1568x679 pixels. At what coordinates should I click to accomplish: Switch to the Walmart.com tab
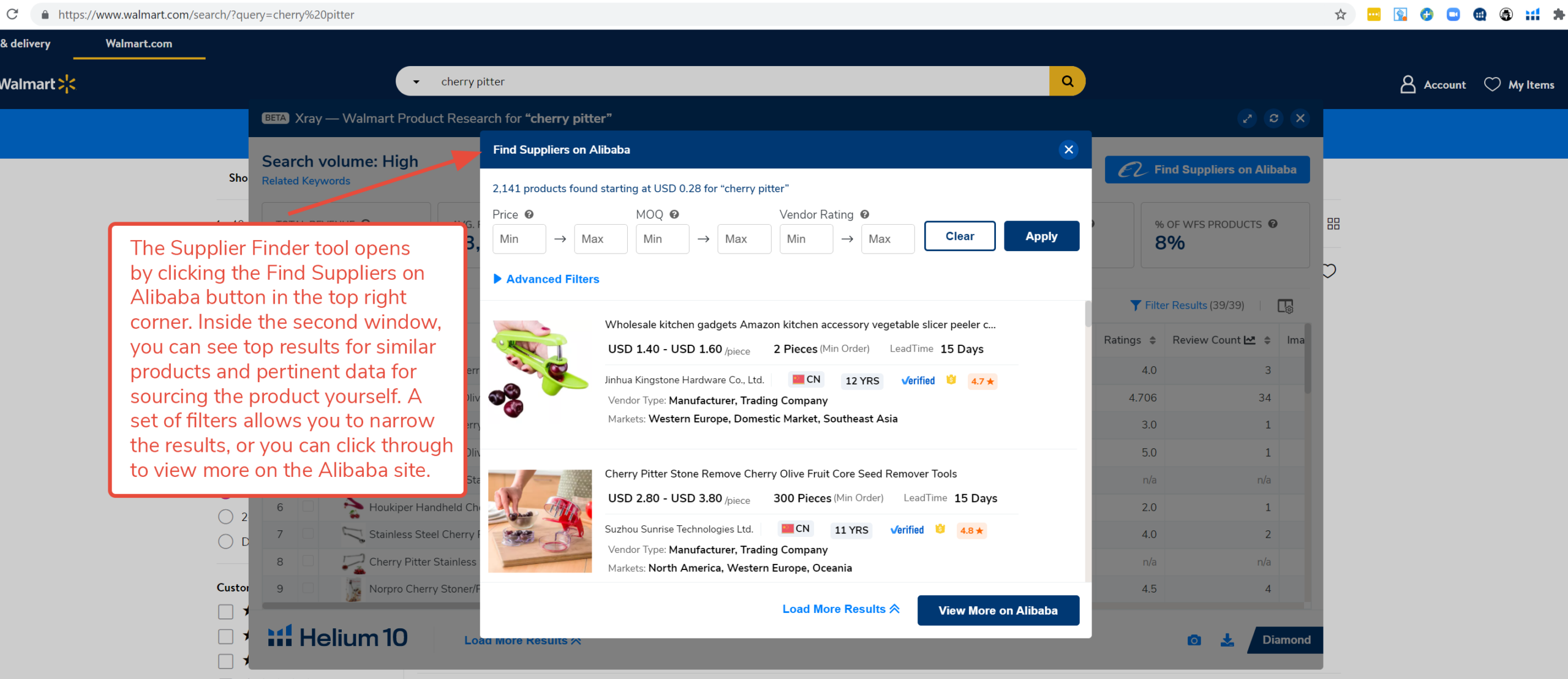tap(138, 43)
